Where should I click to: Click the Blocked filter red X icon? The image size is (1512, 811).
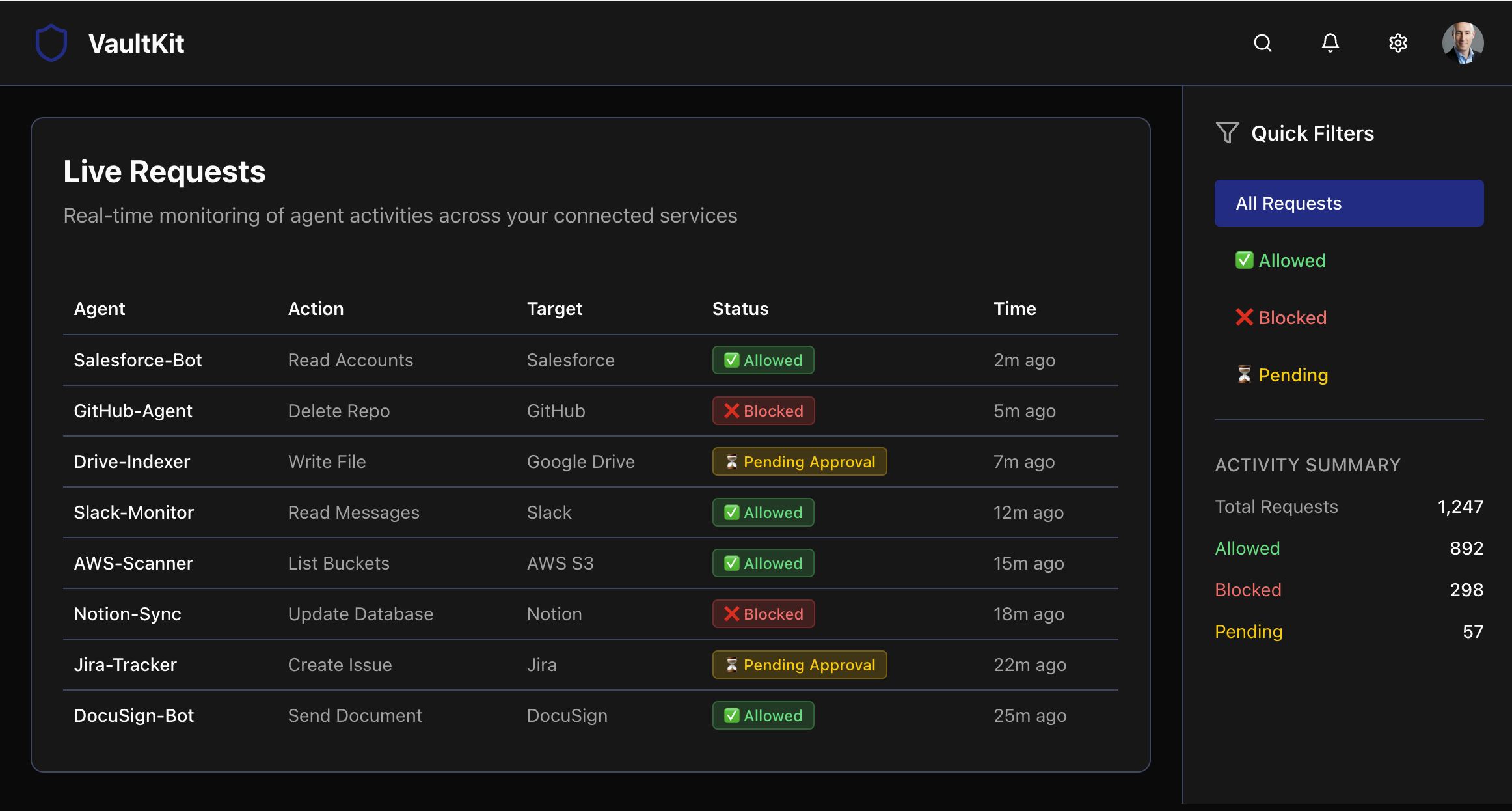(x=1244, y=318)
